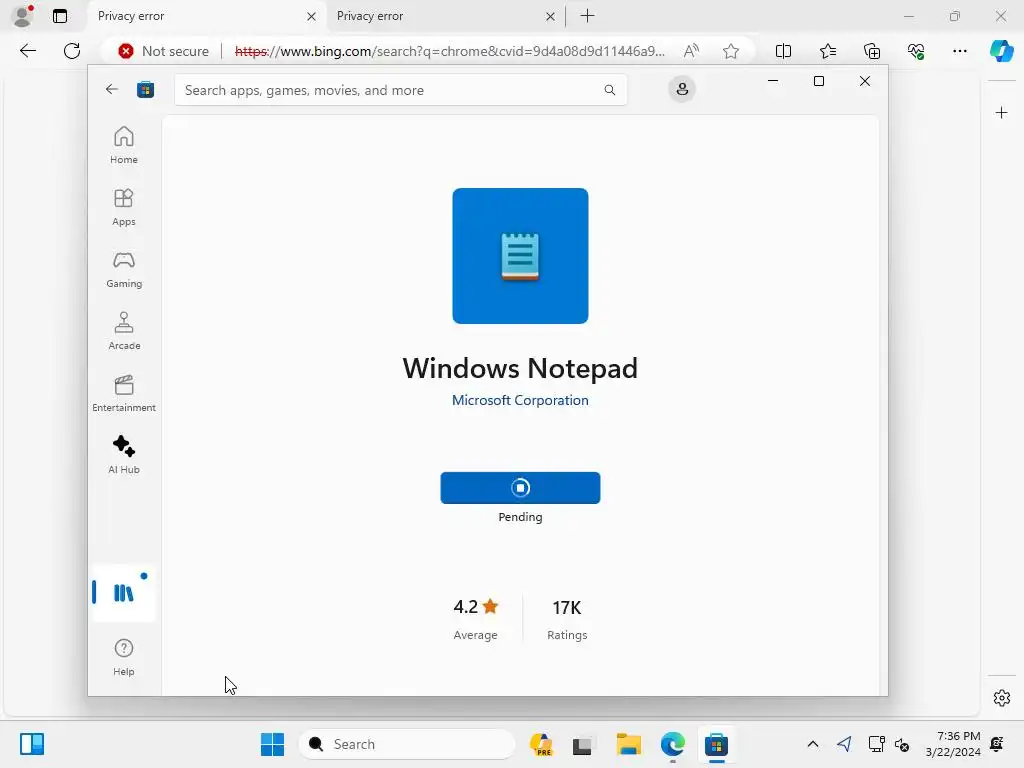Open clock showing 7:36 PM
The image size is (1024, 768).
click(x=953, y=744)
